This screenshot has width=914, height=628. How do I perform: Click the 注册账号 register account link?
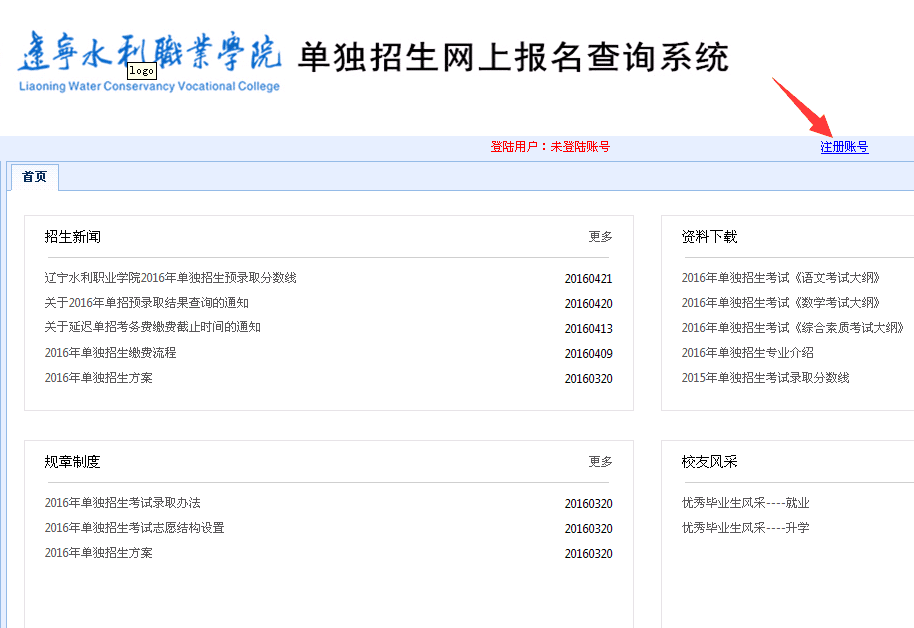(x=844, y=147)
